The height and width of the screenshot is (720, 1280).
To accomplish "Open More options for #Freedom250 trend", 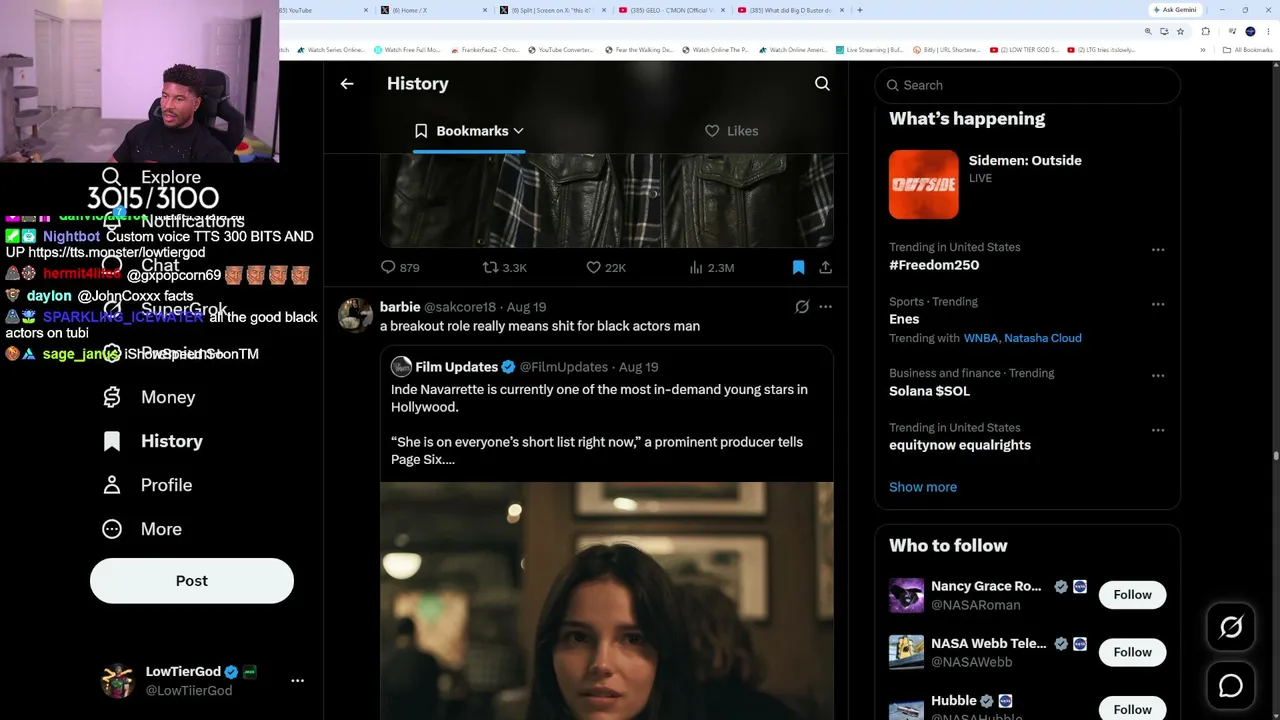I will [x=1158, y=249].
